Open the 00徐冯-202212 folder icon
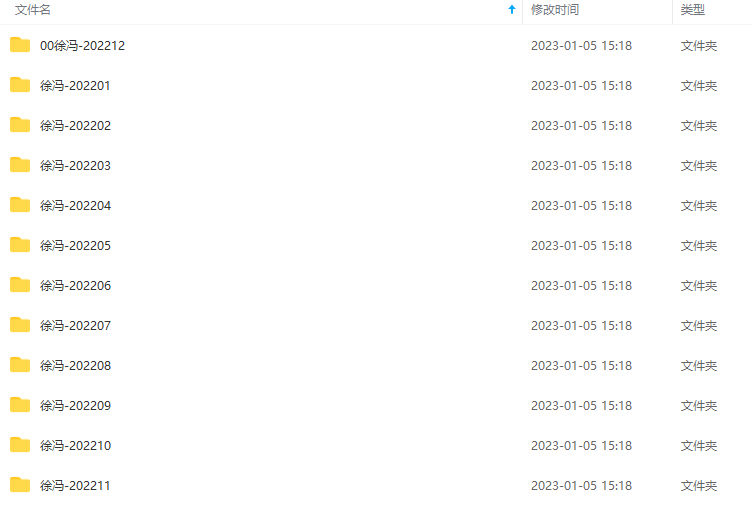 (20, 45)
